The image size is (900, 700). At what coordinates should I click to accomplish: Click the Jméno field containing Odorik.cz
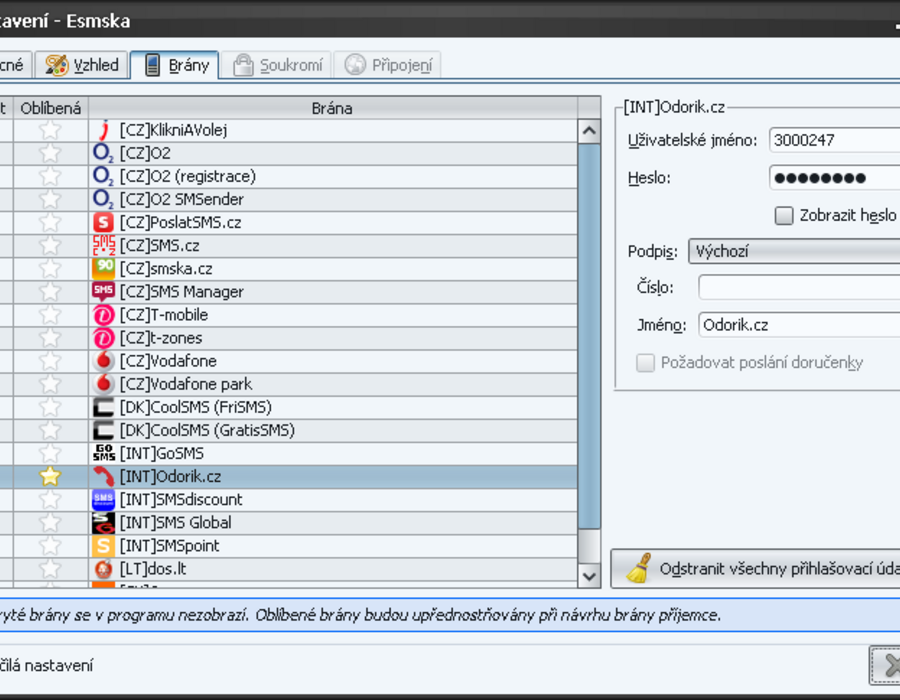(x=799, y=325)
